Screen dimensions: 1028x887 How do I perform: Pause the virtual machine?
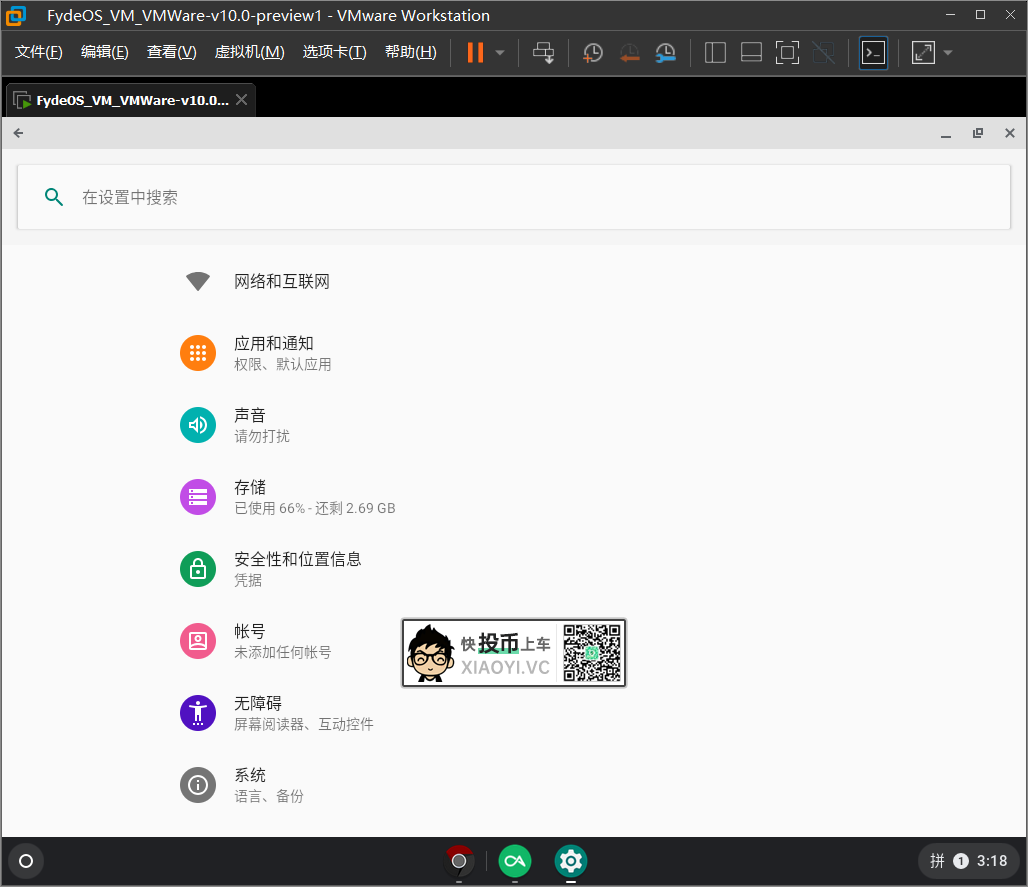[x=475, y=52]
